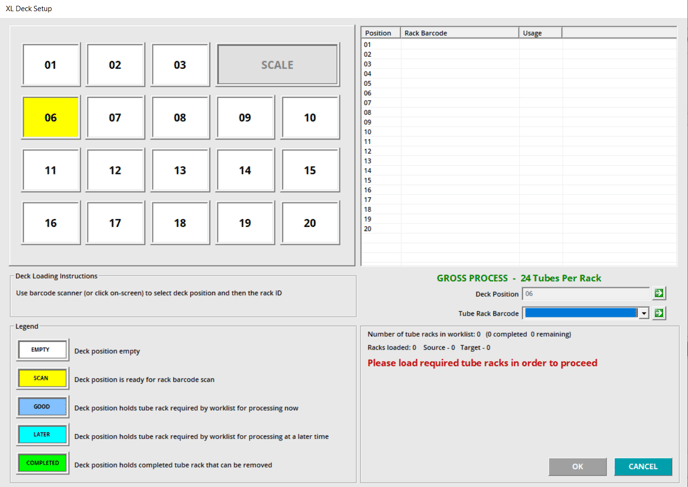Click the blue GOOD legend swatch

tap(42, 407)
